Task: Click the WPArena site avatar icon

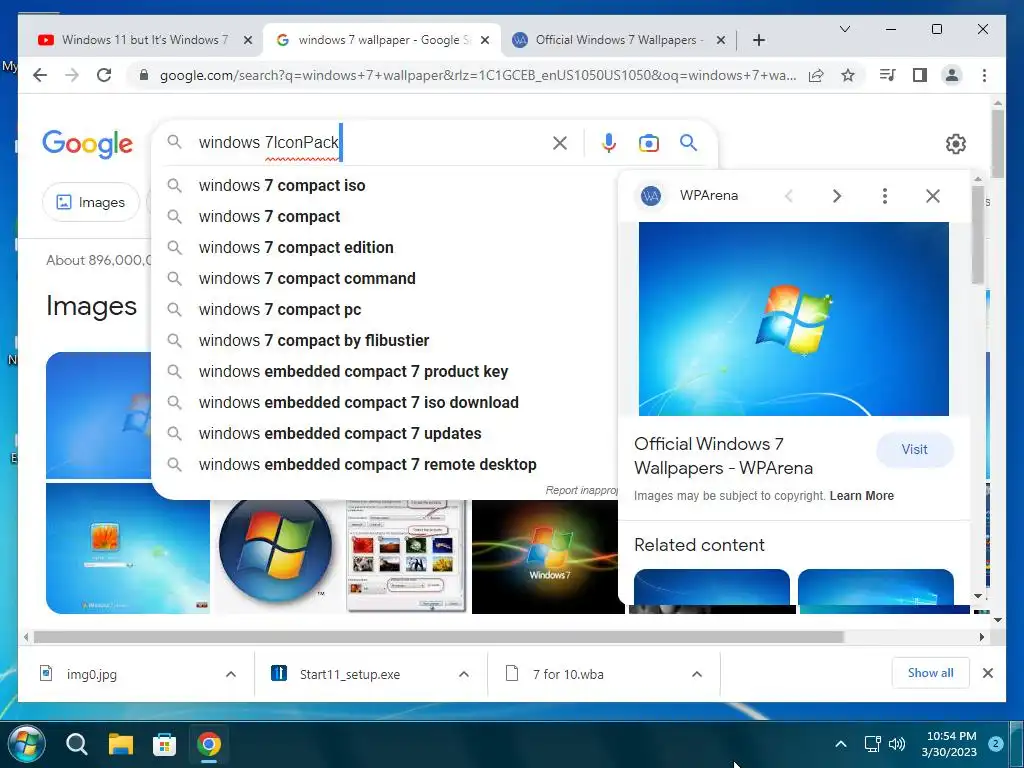Action: pyautogui.click(x=650, y=196)
